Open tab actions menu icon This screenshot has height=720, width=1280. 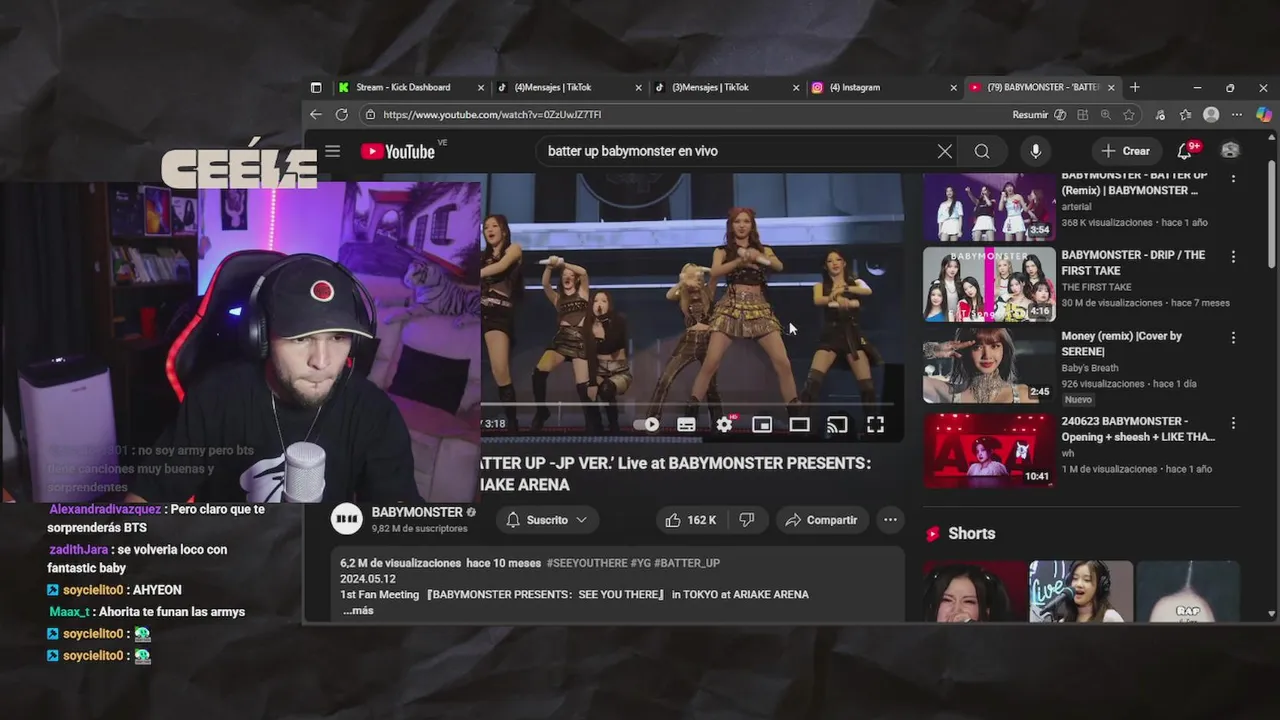pos(316,88)
